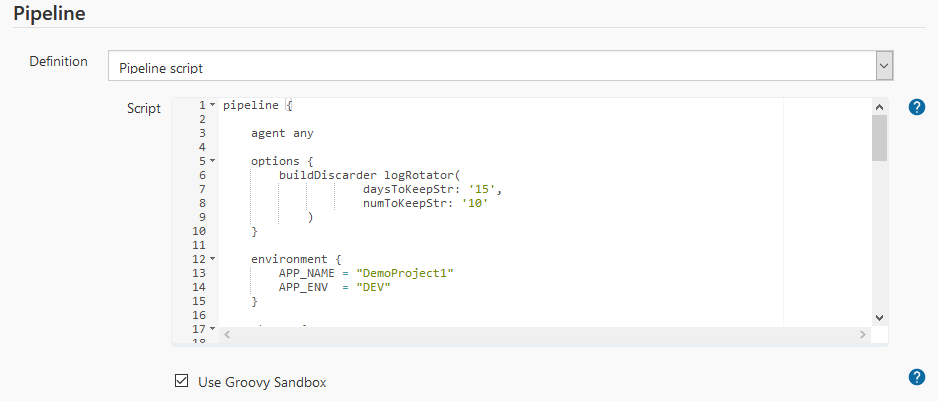Click the editor's scroll down arrow
This screenshot has height=401, width=938.
tap(879, 317)
